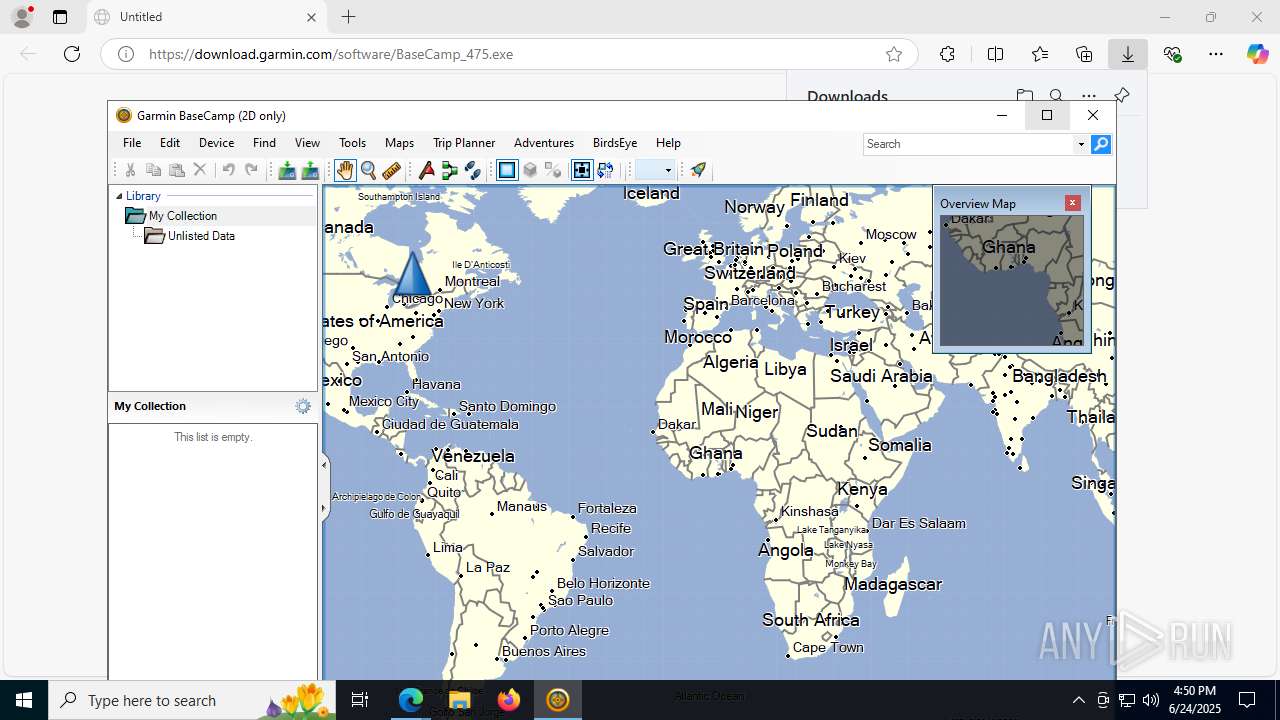Open the Edit menu
Image resolution: width=1280 pixels, height=720 pixels.
click(x=170, y=143)
